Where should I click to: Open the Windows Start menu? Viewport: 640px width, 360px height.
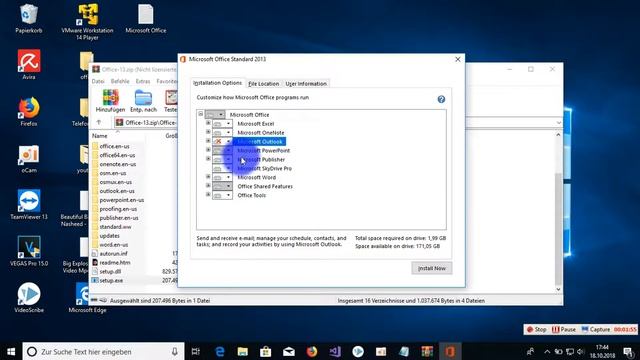click(11, 351)
